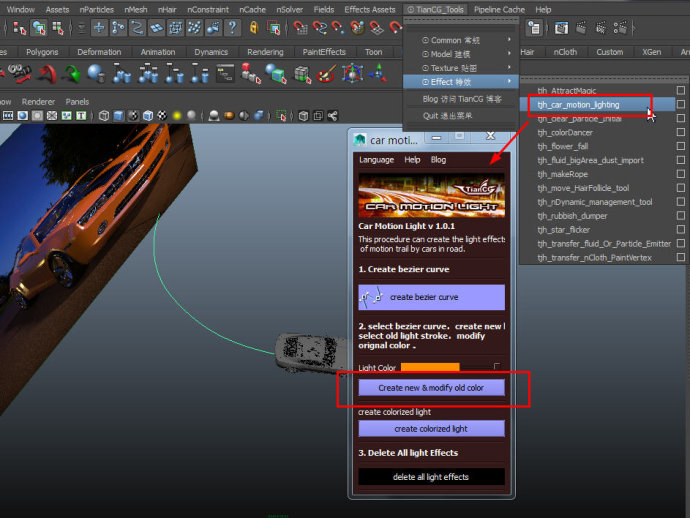Select by component type mode icon
This screenshot has width=690, height=518.
click(58, 28)
